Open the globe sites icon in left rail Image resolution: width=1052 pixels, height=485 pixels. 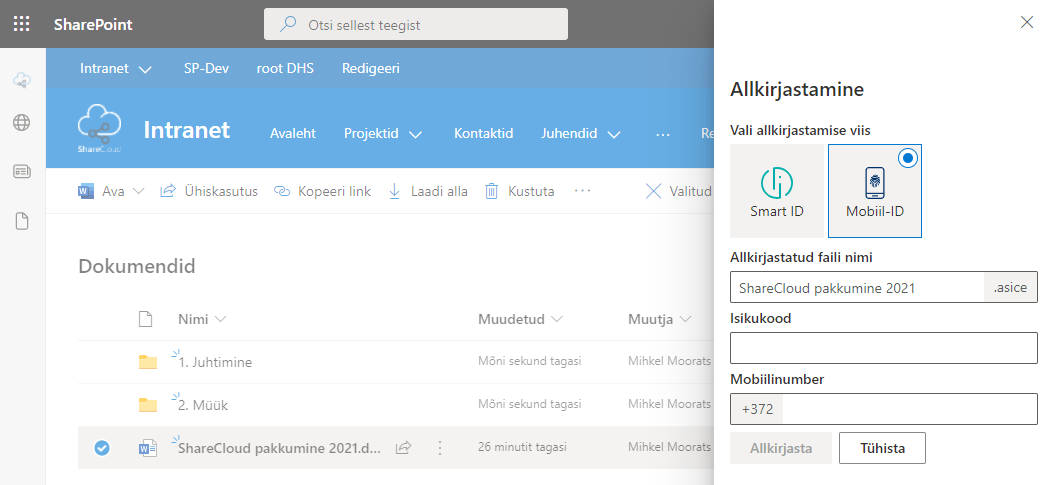tap(21, 123)
